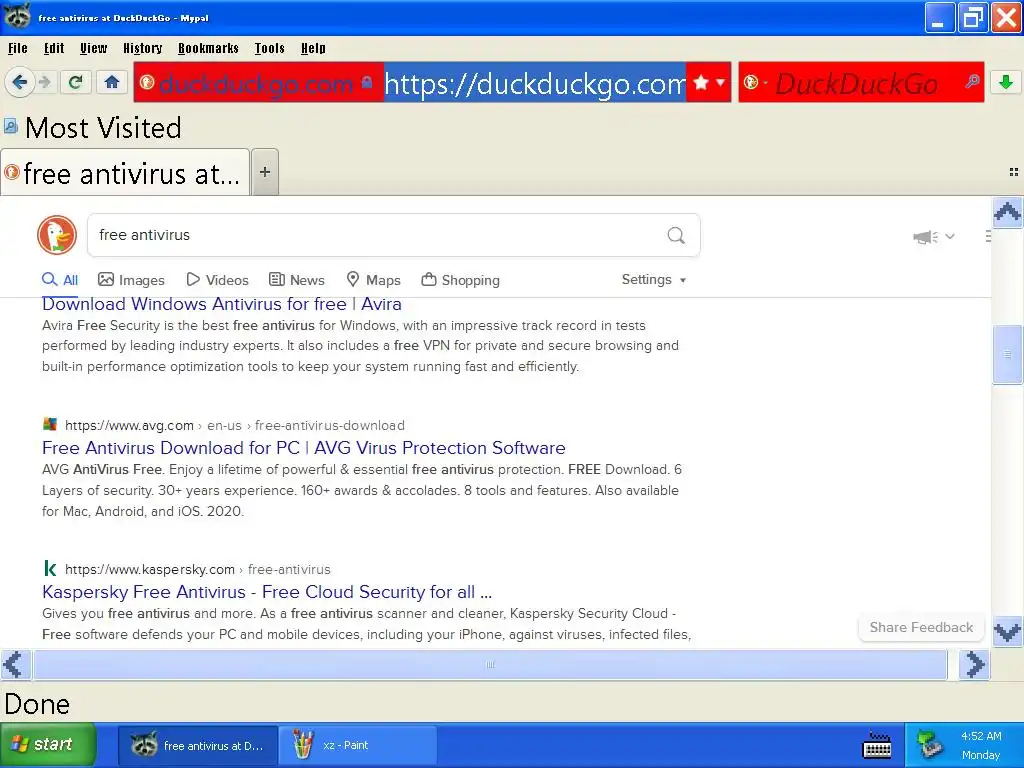
Task: Click the list all tabs icon
Action: (1014, 172)
